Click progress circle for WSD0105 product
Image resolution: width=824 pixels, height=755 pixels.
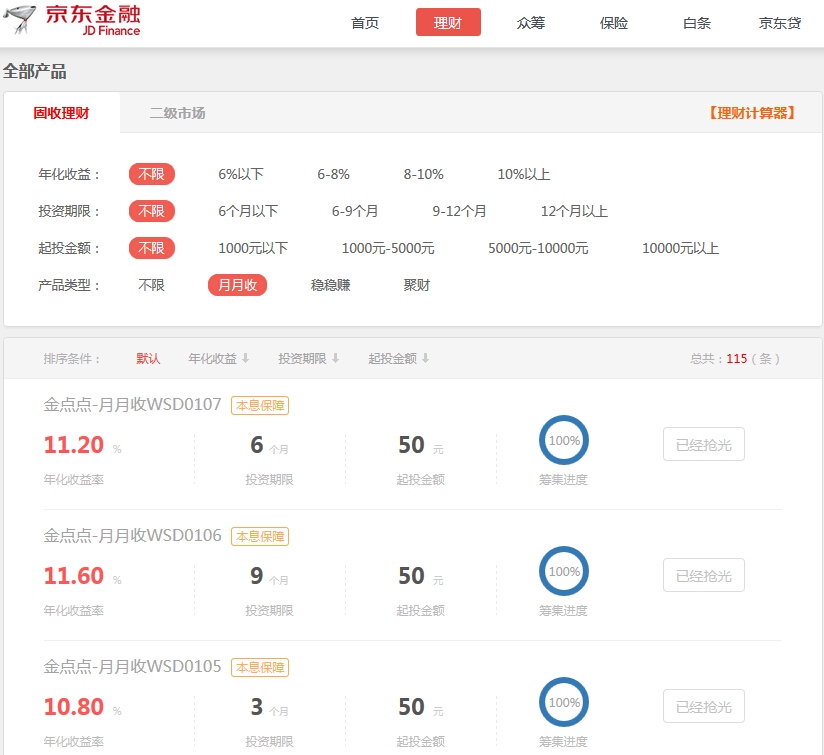[x=564, y=703]
